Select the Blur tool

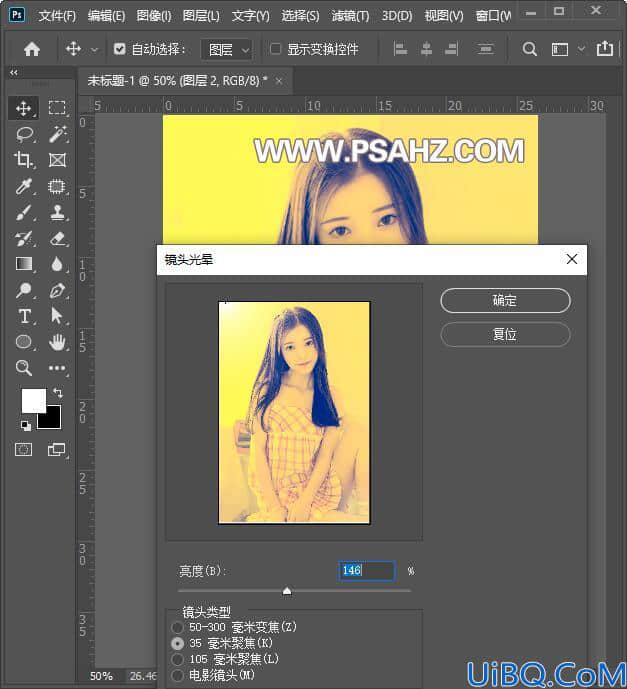pos(57,264)
